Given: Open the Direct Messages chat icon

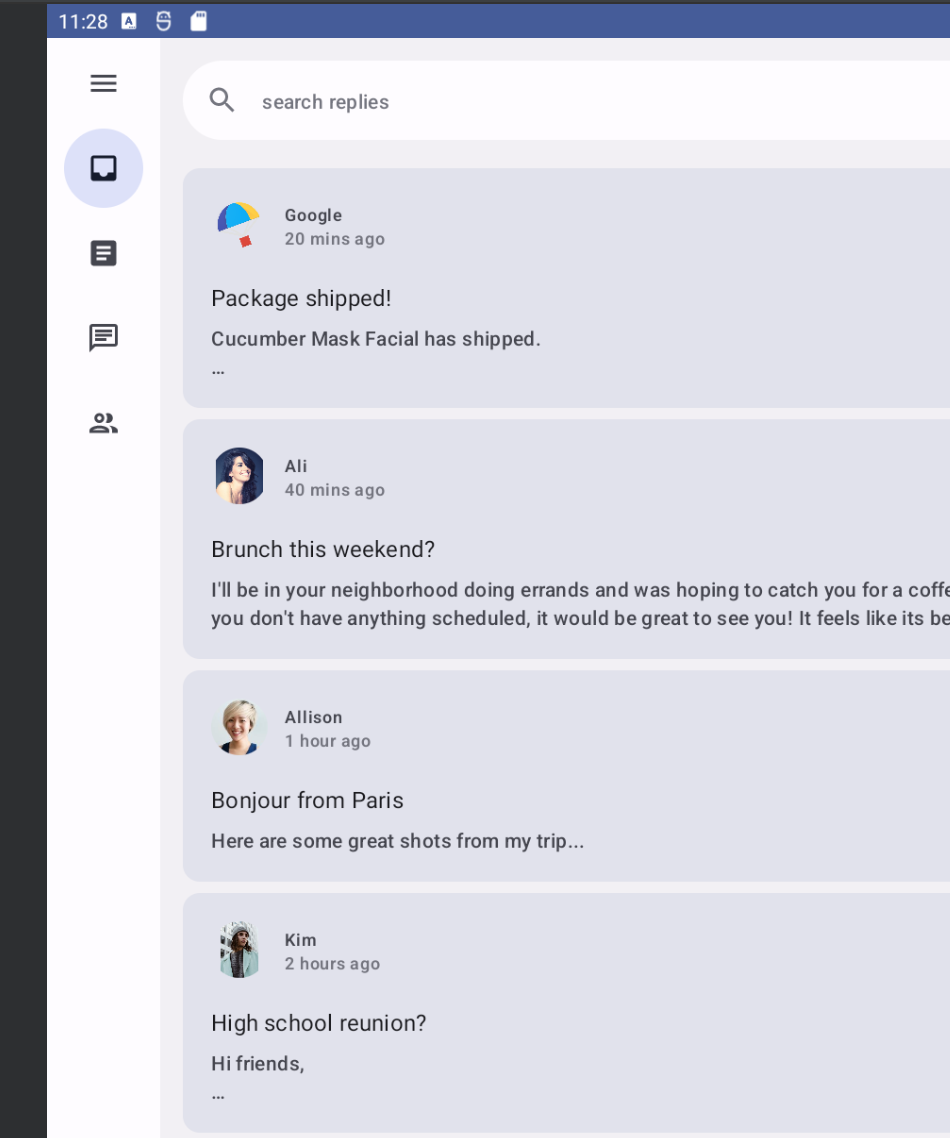Looking at the screenshot, I should 103,338.
